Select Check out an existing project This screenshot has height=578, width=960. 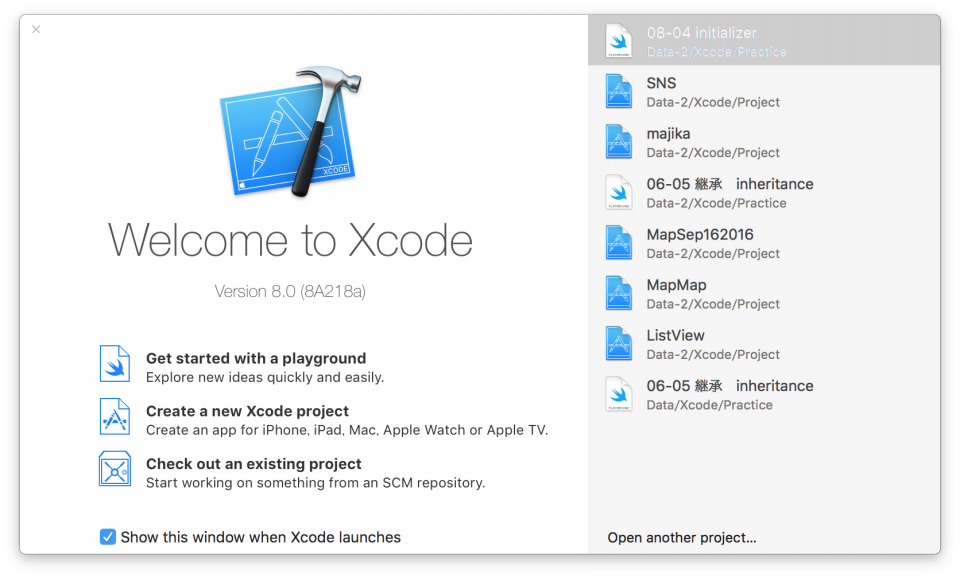(254, 464)
